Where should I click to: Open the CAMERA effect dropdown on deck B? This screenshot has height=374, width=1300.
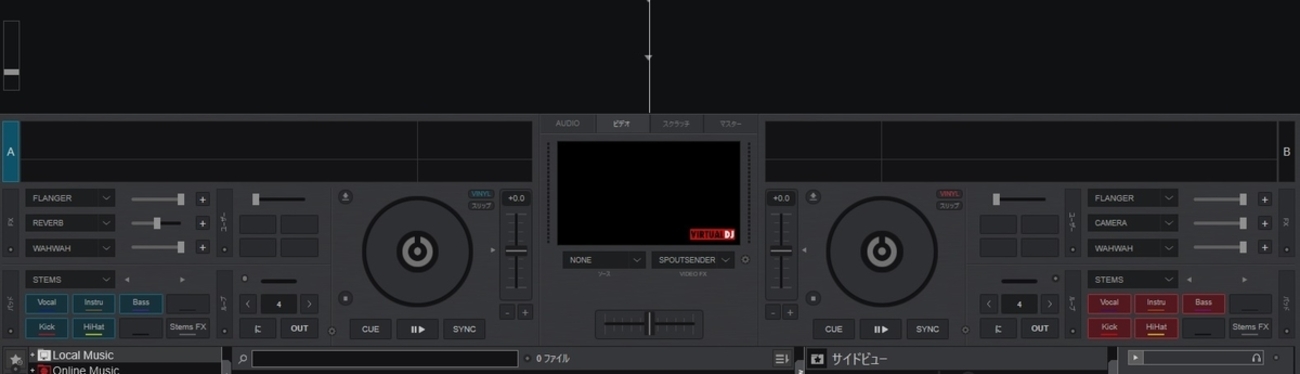(1132, 223)
